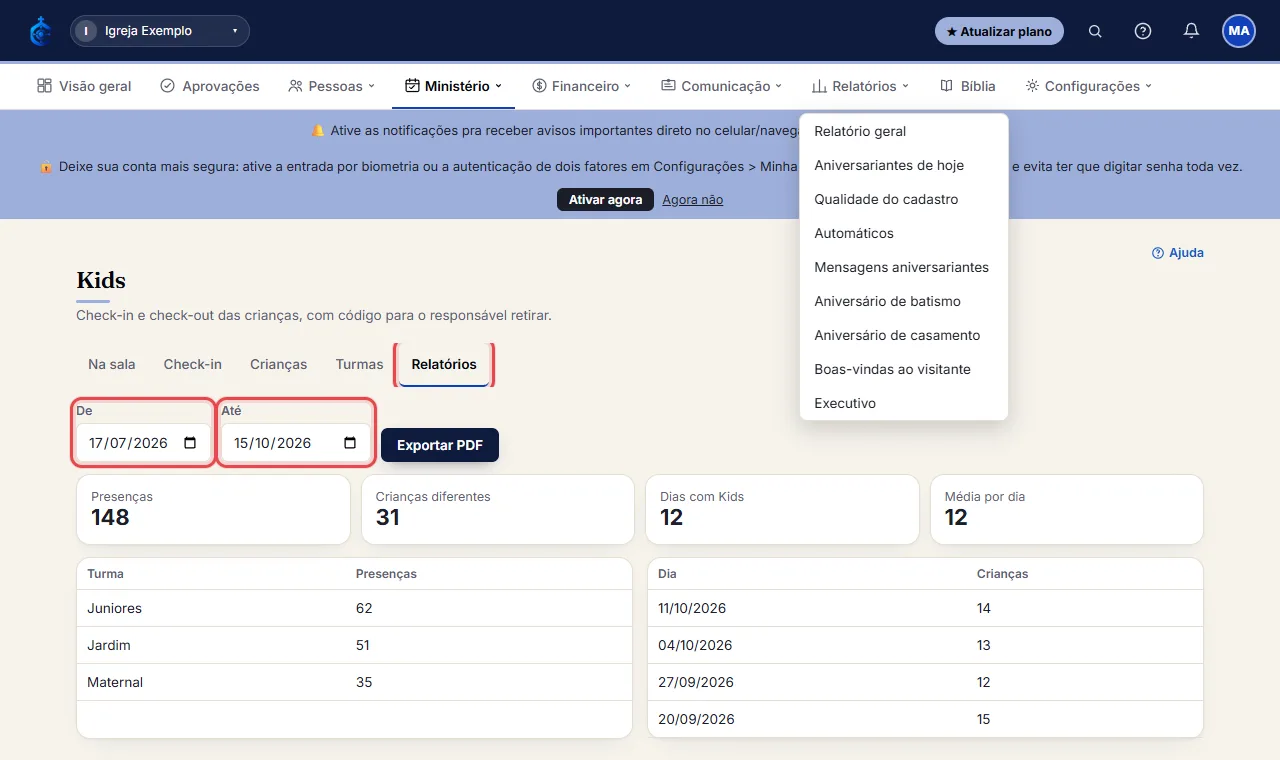Click the Até date field
The width and height of the screenshot is (1280, 760).
pos(296,443)
